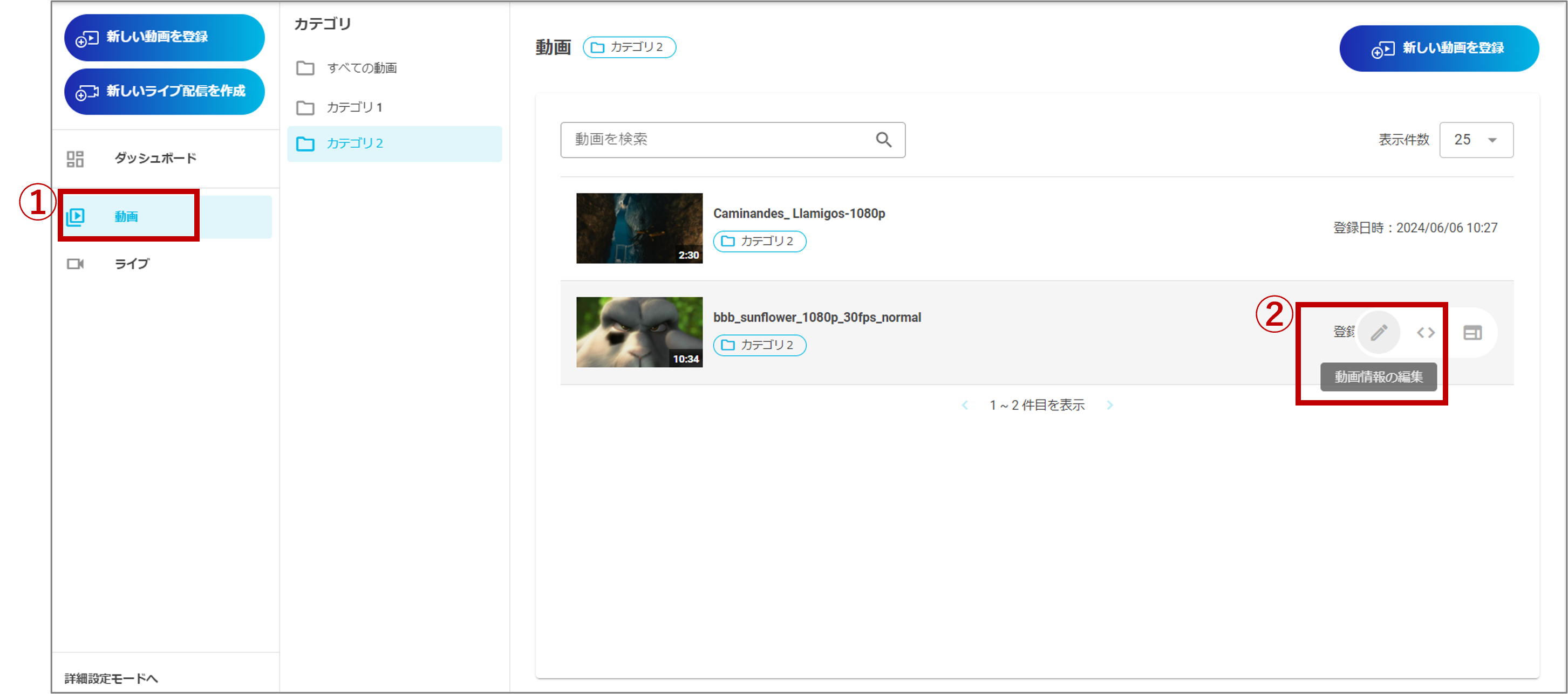This screenshot has width=1568, height=694.
Task: Click the pencil edit icon for bbb_sunflower
Action: coord(1379,333)
